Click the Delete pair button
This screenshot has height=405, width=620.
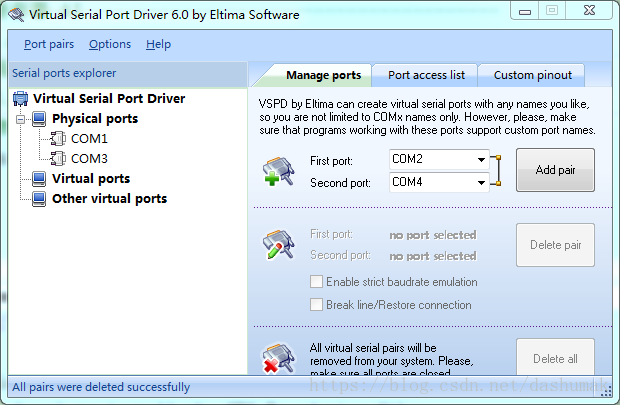pyautogui.click(x=555, y=245)
